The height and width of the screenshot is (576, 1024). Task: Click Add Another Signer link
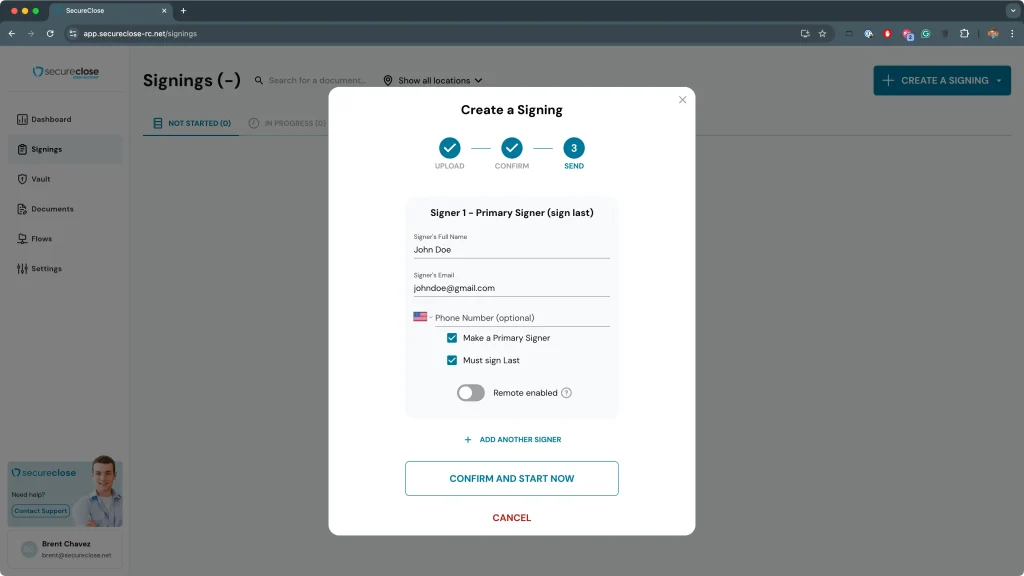(512, 440)
